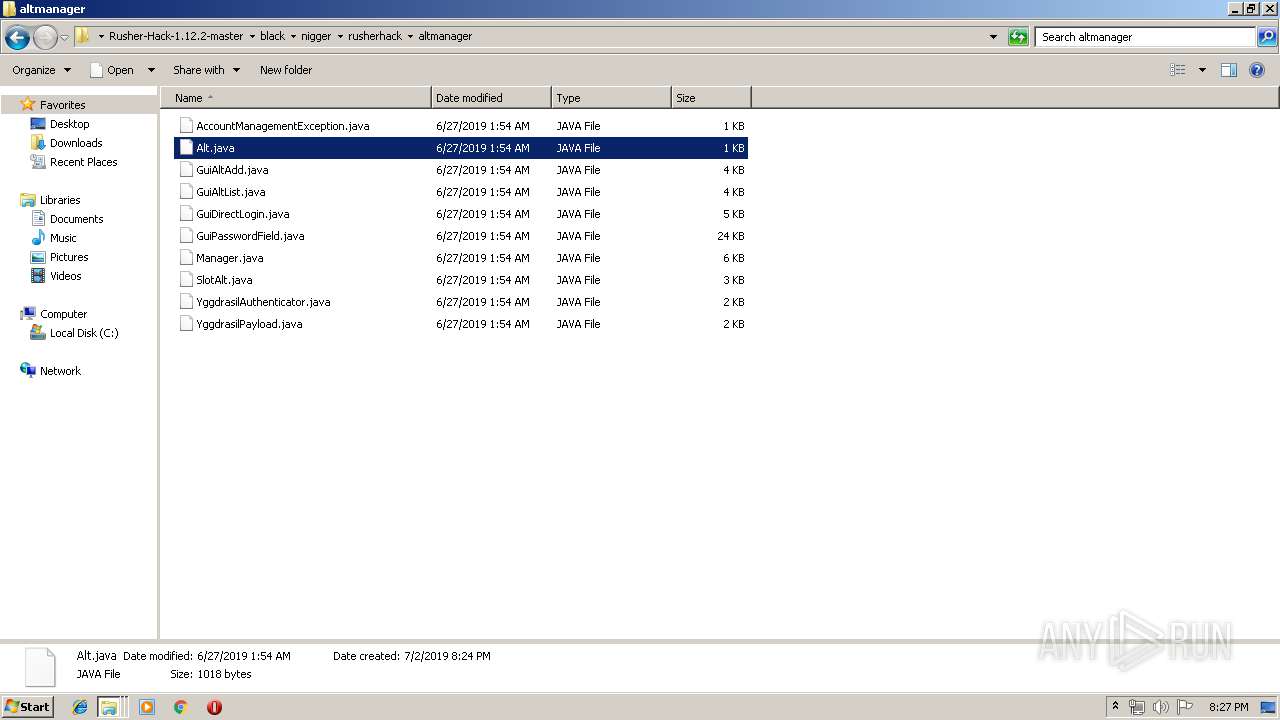Go back with the Back arrow button
The width and height of the screenshot is (1280, 720).
[17, 38]
